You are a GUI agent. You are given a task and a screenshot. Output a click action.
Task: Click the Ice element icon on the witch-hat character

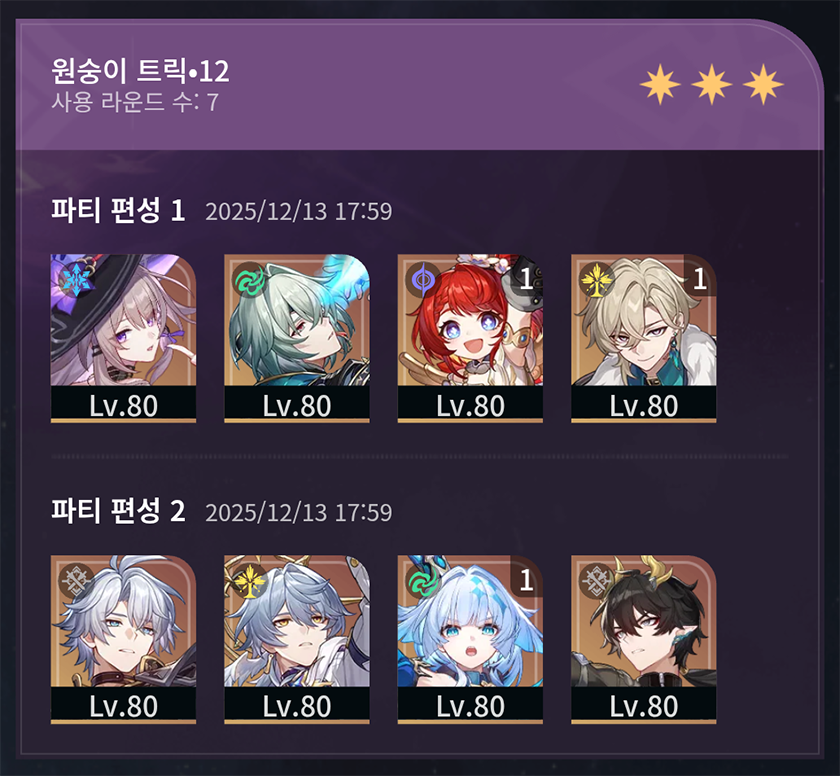coord(75,279)
